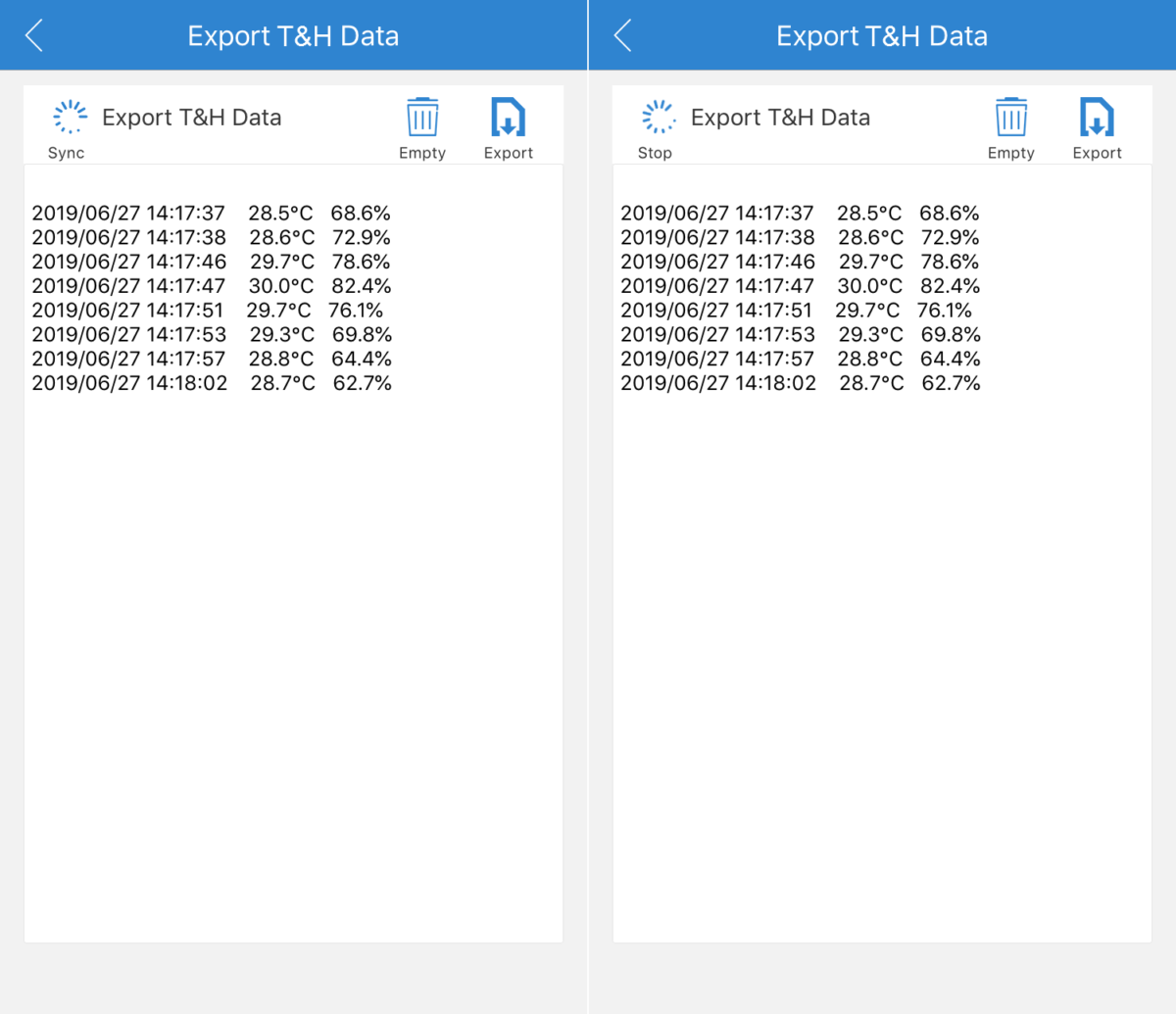Click the Stop spinner icon in right panel
The width and height of the screenshot is (1176, 1014).
pos(659,116)
